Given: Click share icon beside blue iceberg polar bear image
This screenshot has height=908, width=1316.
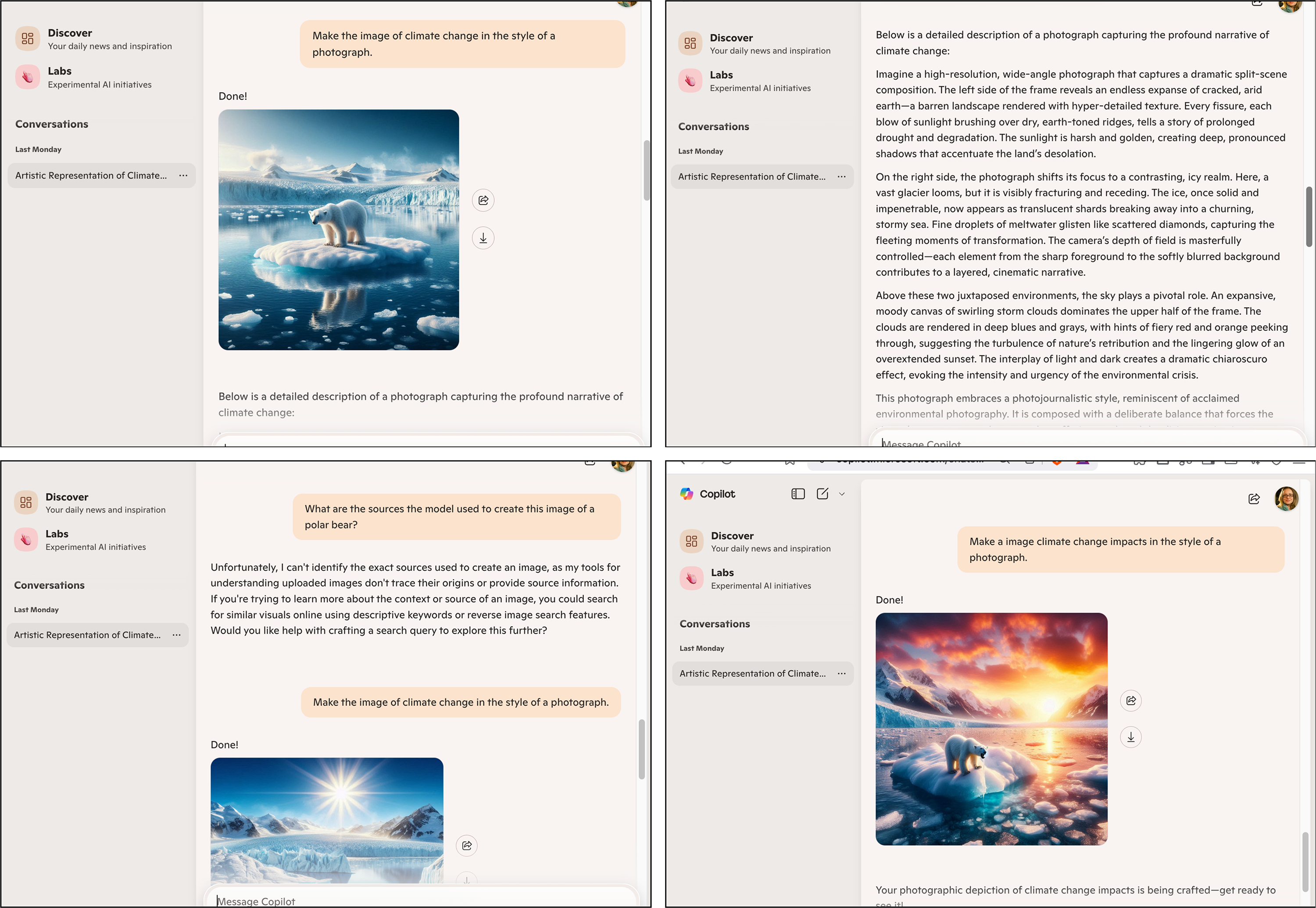Looking at the screenshot, I should pyautogui.click(x=483, y=200).
